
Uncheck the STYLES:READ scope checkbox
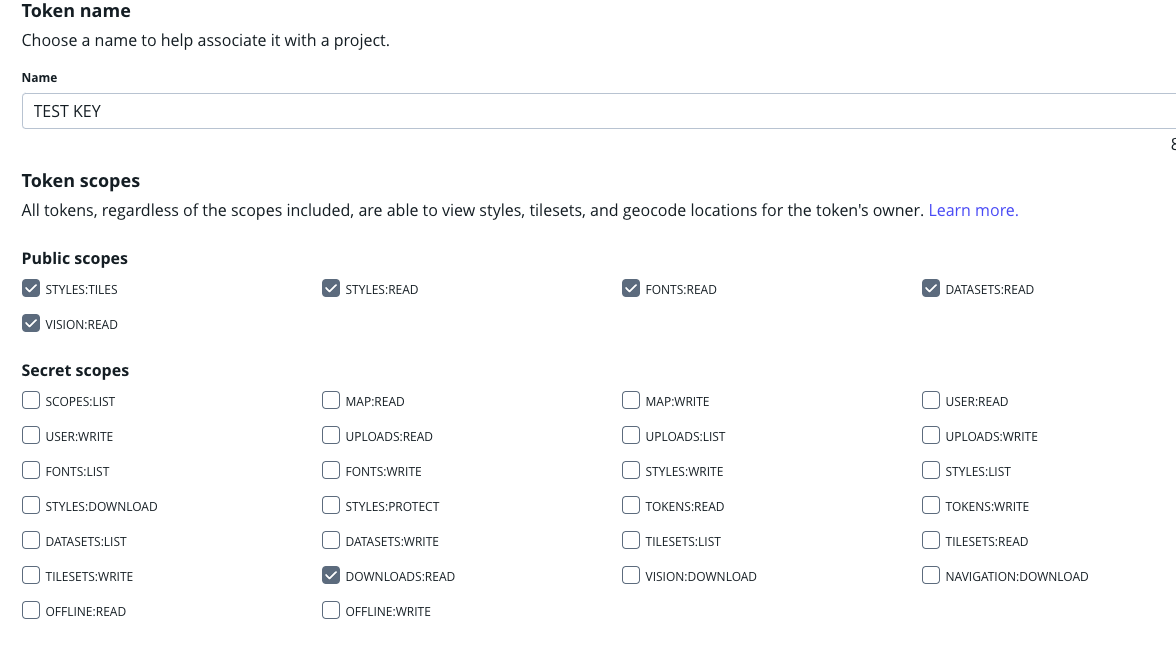point(331,288)
